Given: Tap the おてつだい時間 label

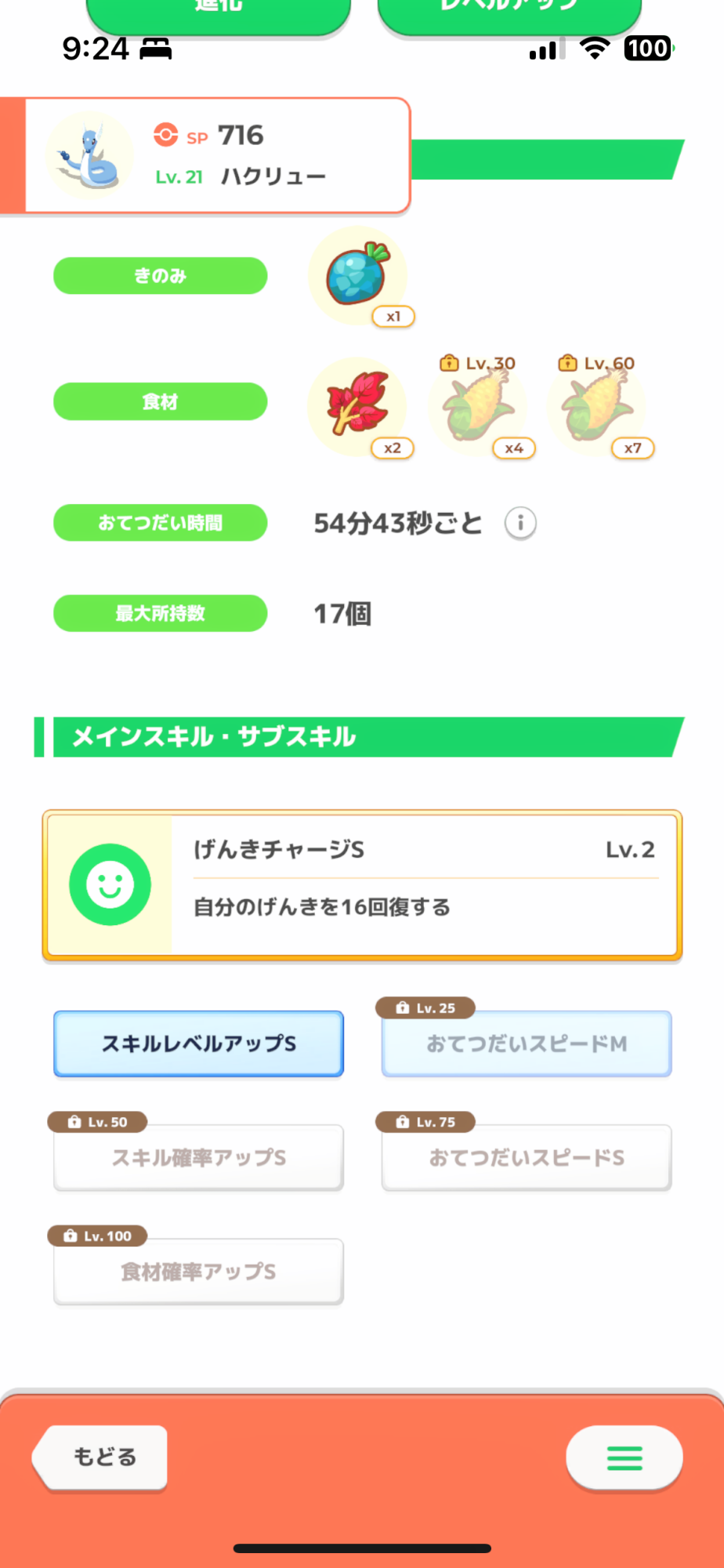Looking at the screenshot, I should click(x=160, y=523).
